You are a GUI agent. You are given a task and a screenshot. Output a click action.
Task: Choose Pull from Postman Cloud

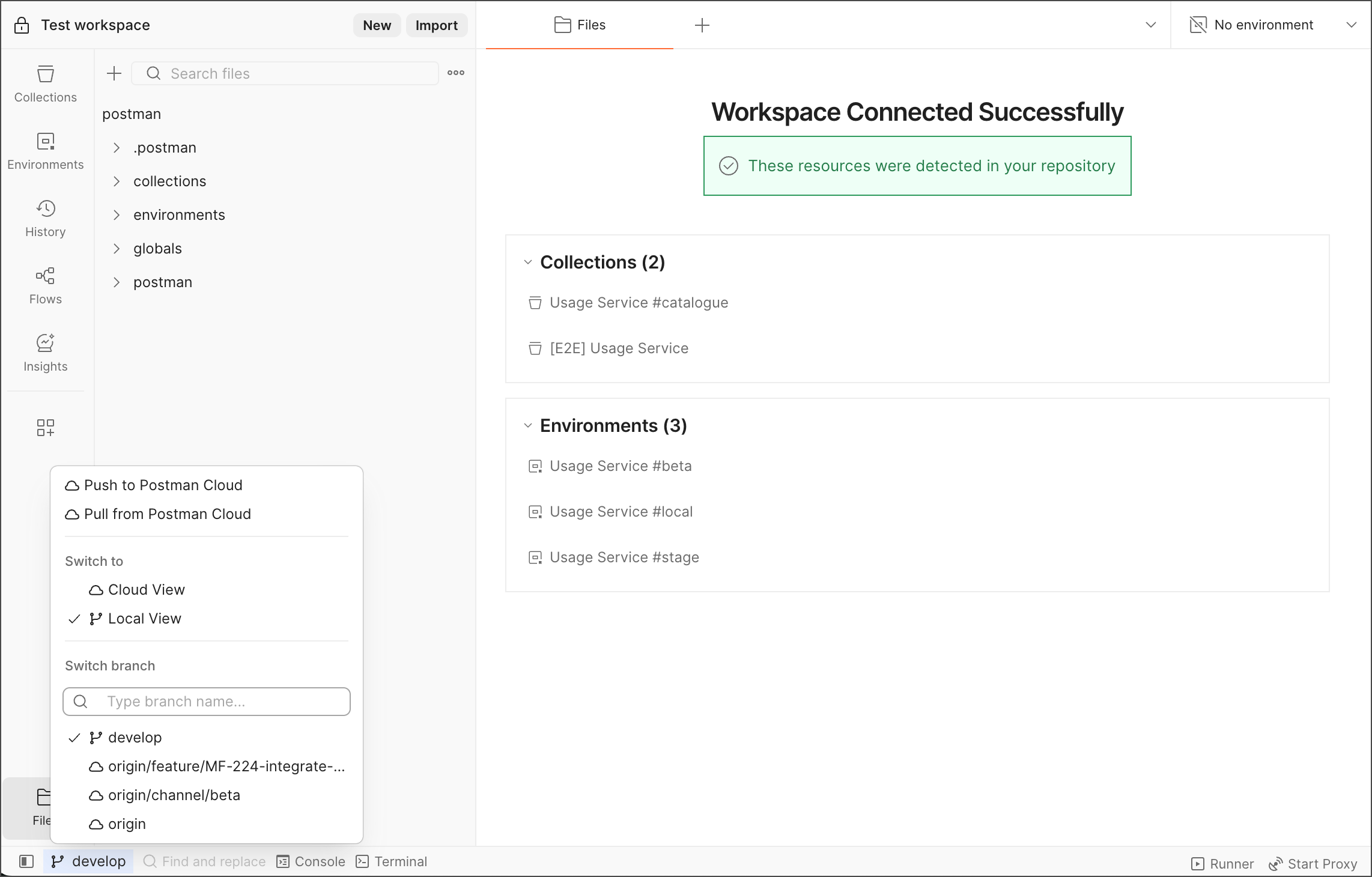tap(167, 514)
